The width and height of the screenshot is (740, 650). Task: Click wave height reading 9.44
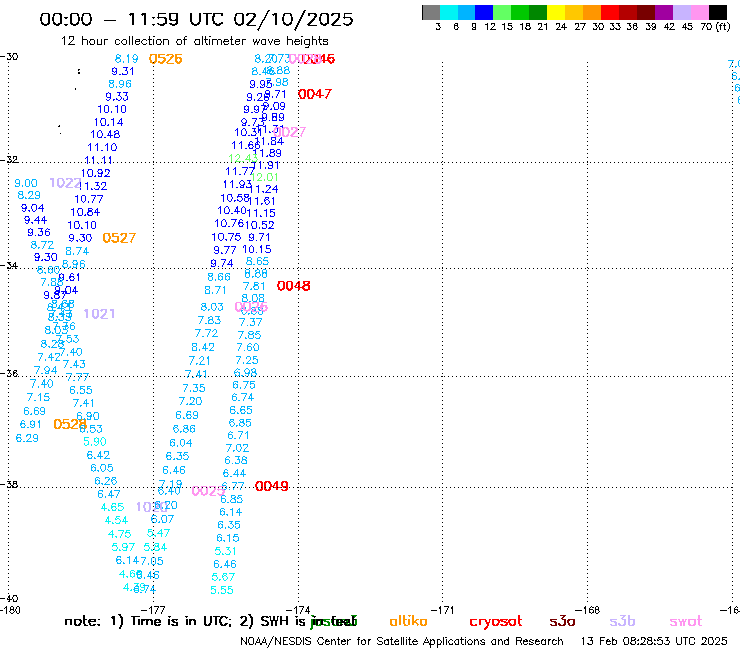[35, 220]
